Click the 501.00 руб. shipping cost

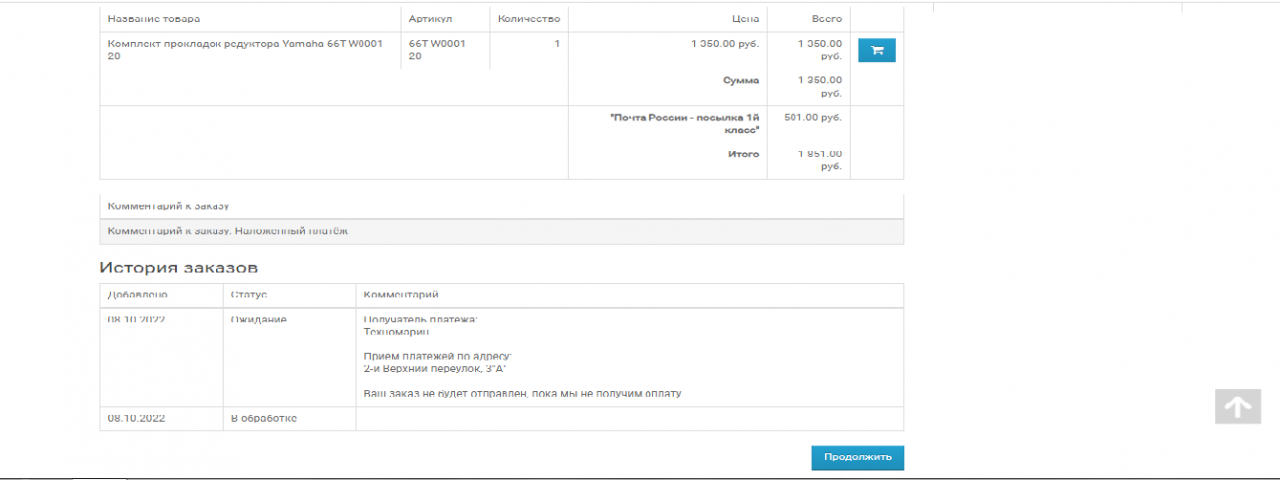pos(813,117)
